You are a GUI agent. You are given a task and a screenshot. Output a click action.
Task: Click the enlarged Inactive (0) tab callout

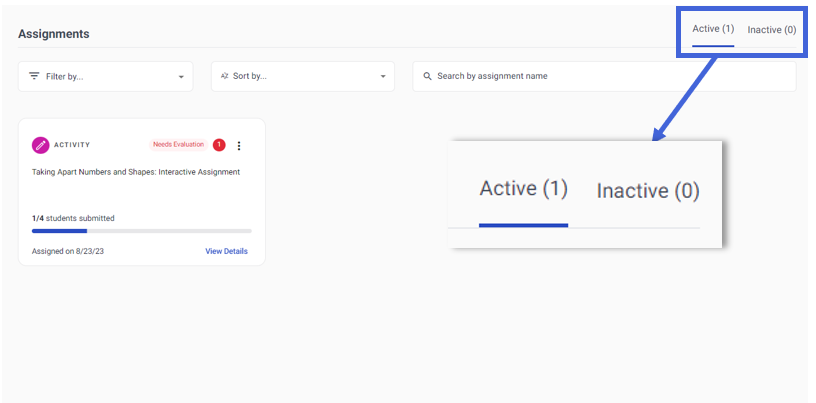click(648, 191)
